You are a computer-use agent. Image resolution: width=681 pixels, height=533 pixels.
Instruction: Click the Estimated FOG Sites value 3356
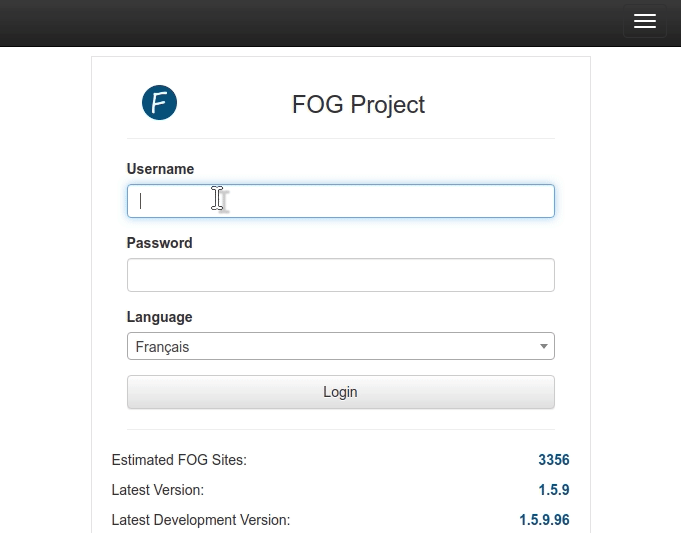click(x=554, y=460)
